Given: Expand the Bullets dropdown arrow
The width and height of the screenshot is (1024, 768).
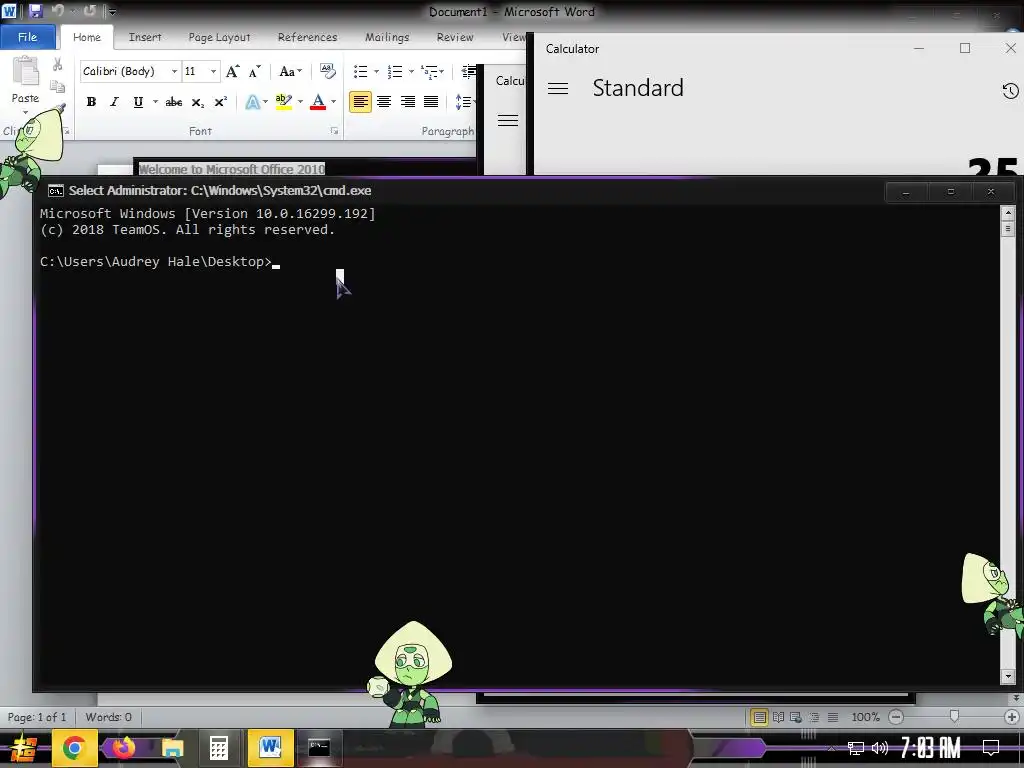Looking at the screenshot, I should click(376, 71).
